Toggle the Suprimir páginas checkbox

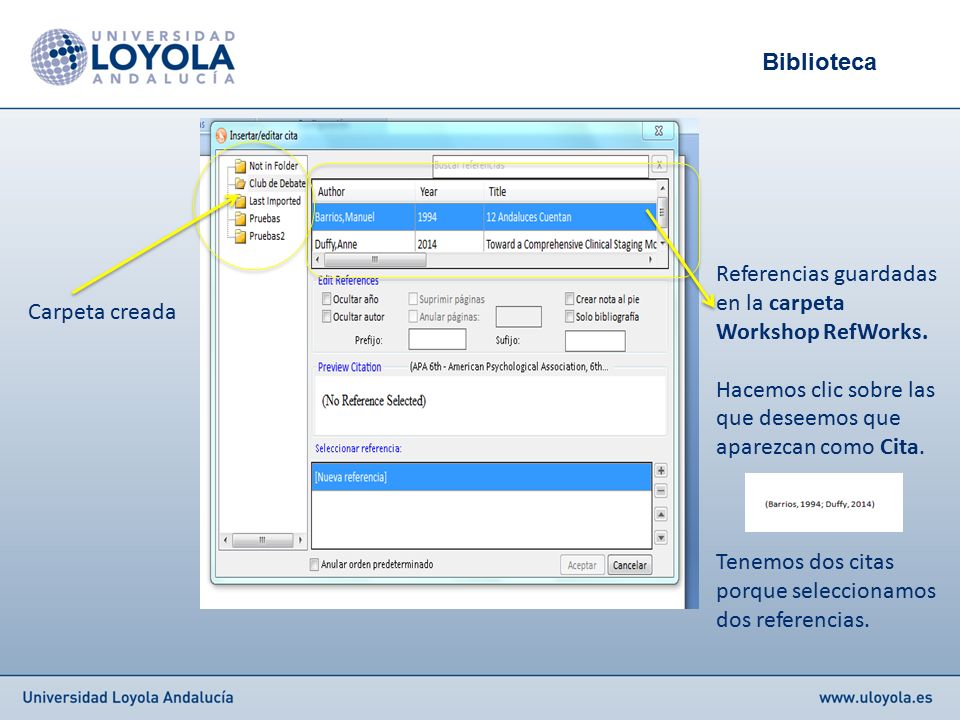[x=413, y=299]
